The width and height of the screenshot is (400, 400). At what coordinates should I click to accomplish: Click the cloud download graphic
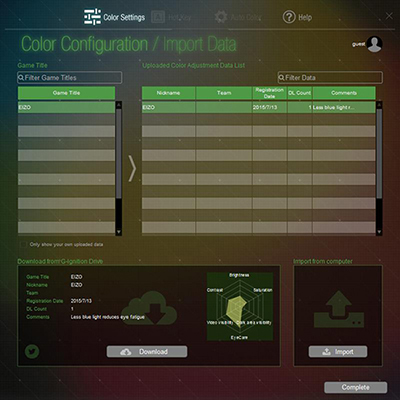coord(149,308)
